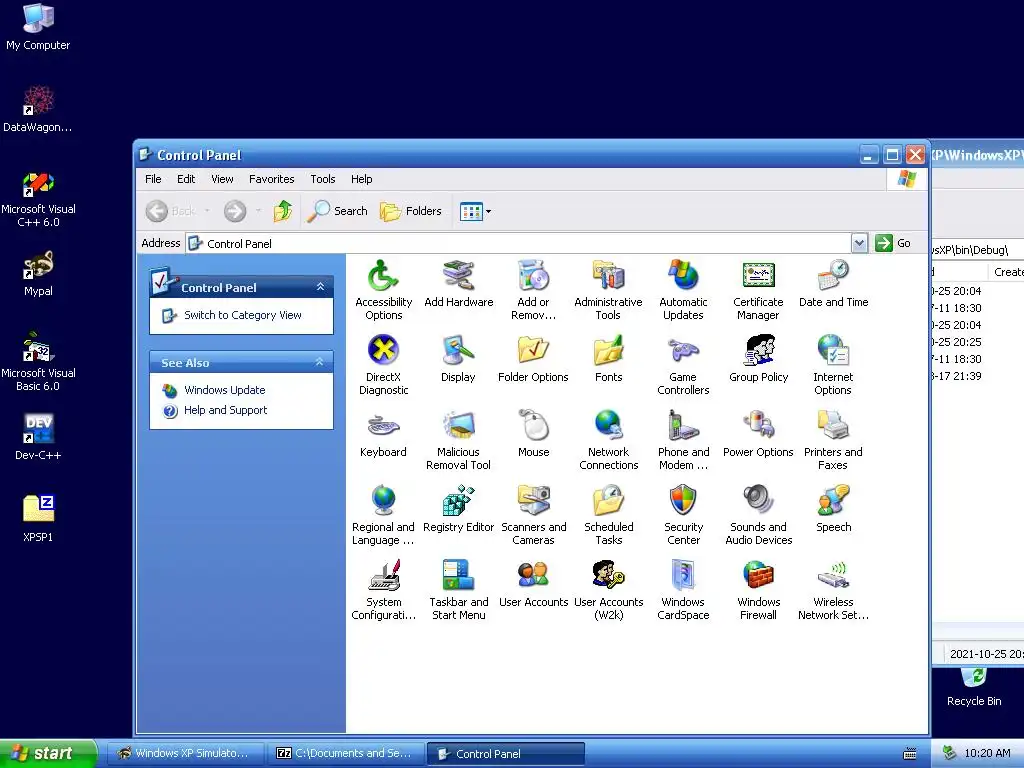Image resolution: width=1024 pixels, height=768 pixels.
Task: Click the Search toolbar button
Action: [x=338, y=211]
